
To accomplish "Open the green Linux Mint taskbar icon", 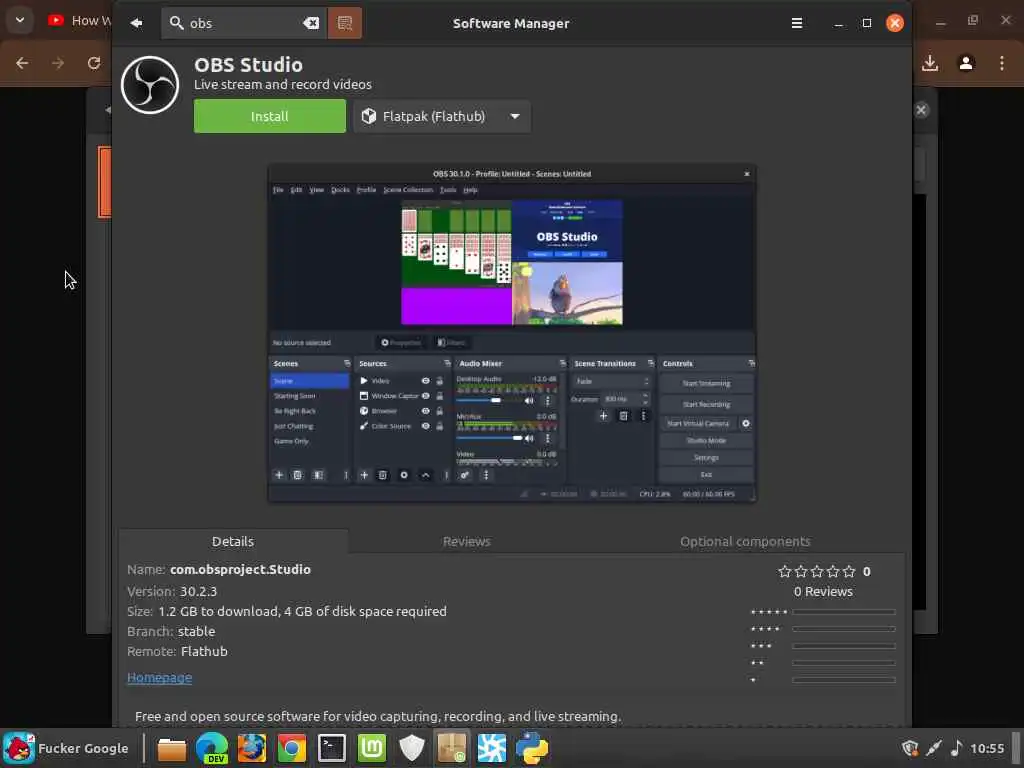I will point(372,748).
